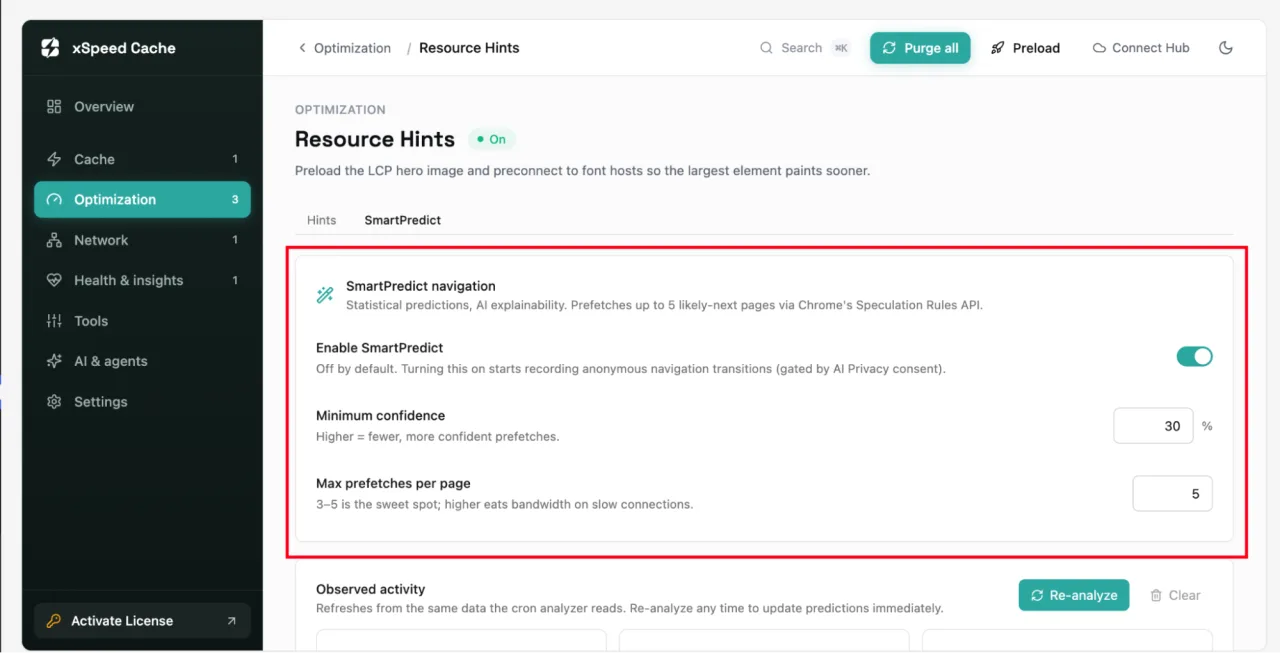The height and width of the screenshot is (653, 1280).
Task: Click the Purge all button
Action: point(920,48)
